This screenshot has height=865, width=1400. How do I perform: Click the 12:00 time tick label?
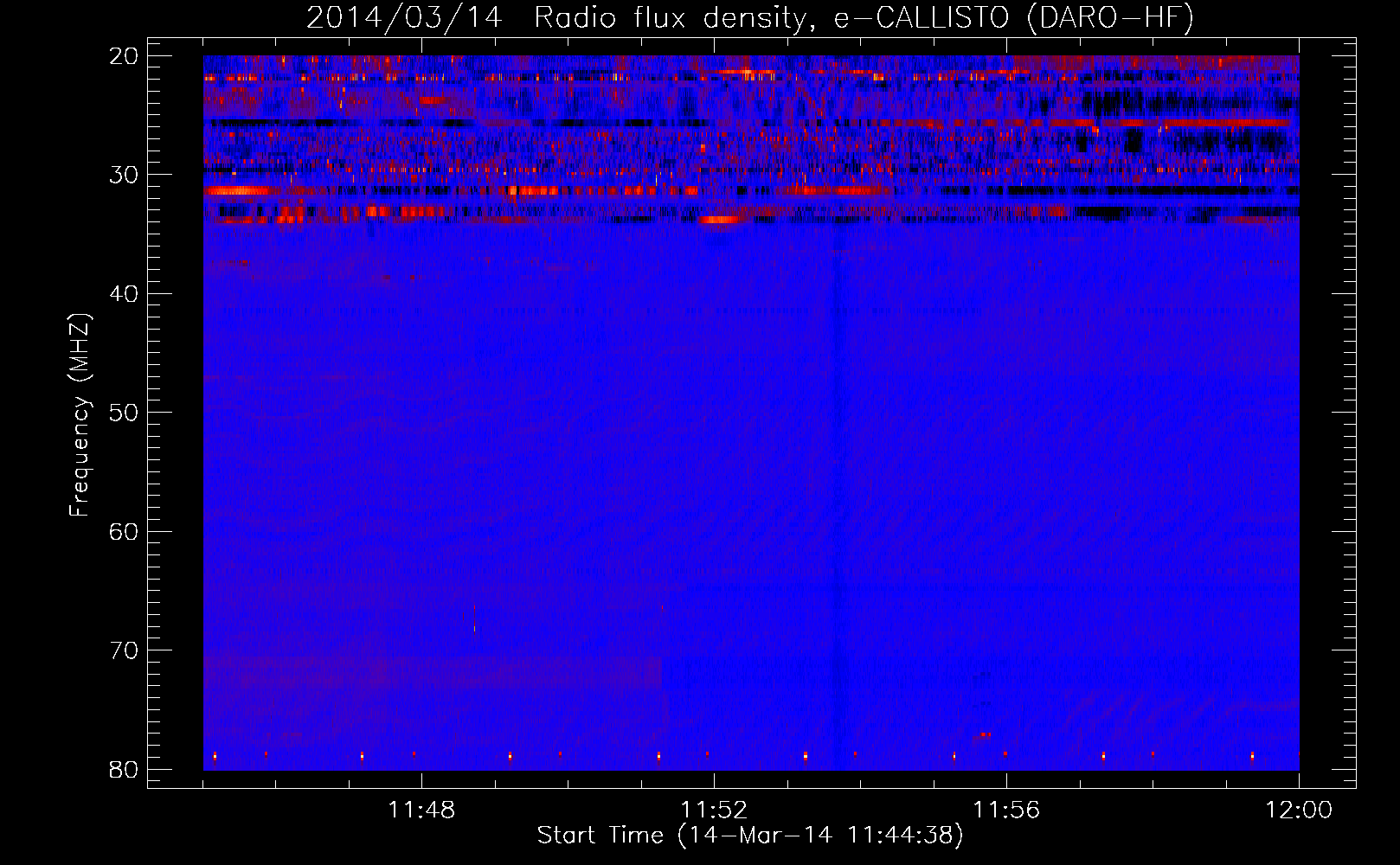(1299, 811)
